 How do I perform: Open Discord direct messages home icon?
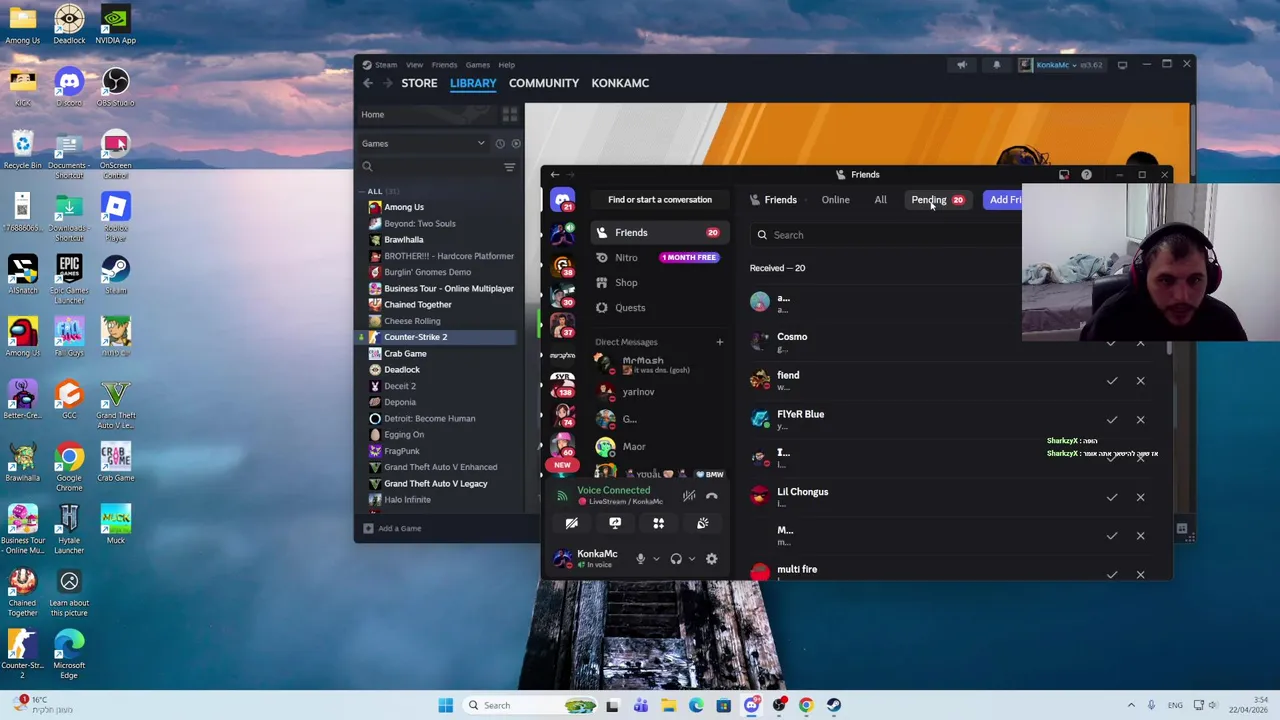(x=563, y=200)
